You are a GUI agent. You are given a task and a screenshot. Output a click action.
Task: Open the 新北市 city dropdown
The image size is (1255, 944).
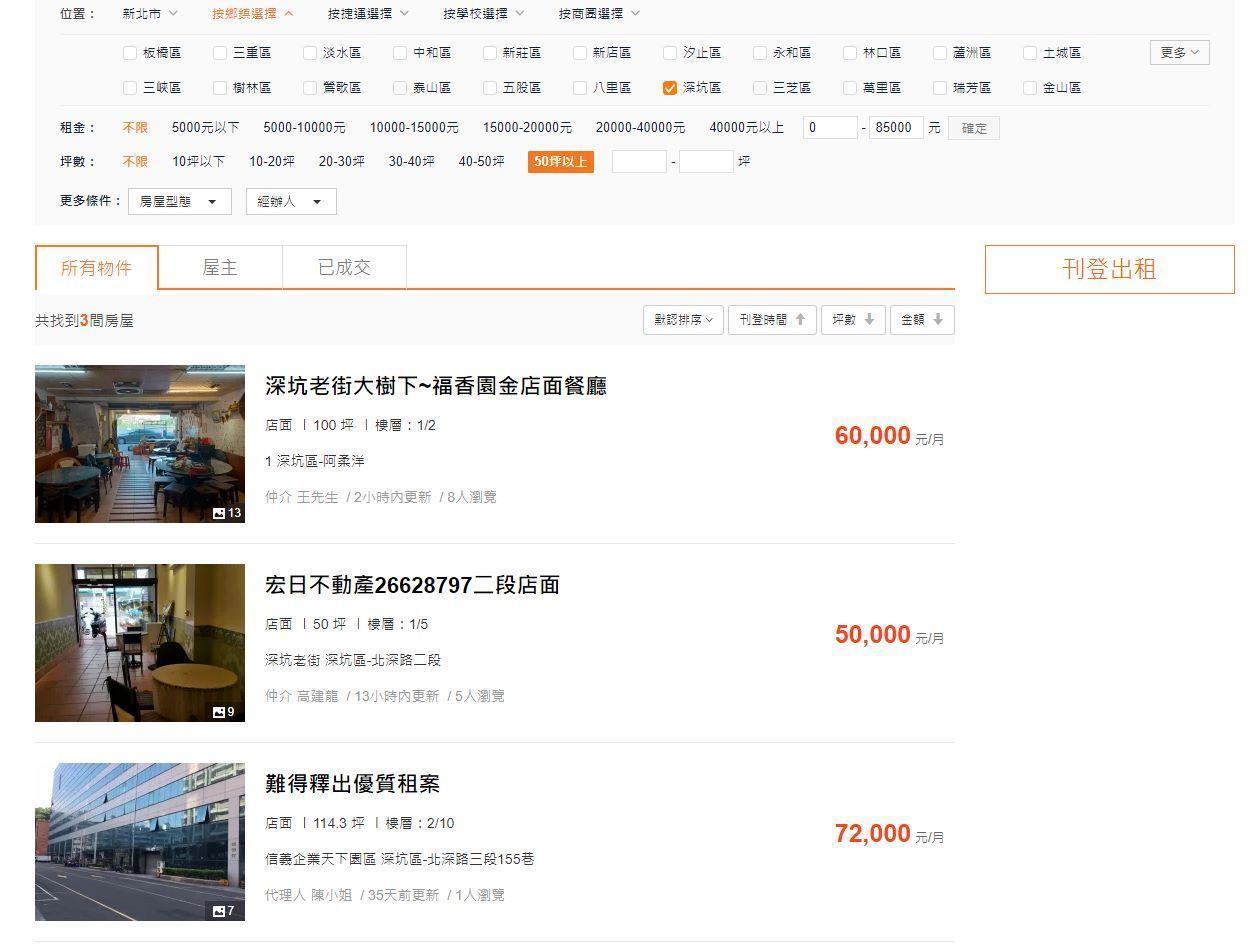(150, 14)
